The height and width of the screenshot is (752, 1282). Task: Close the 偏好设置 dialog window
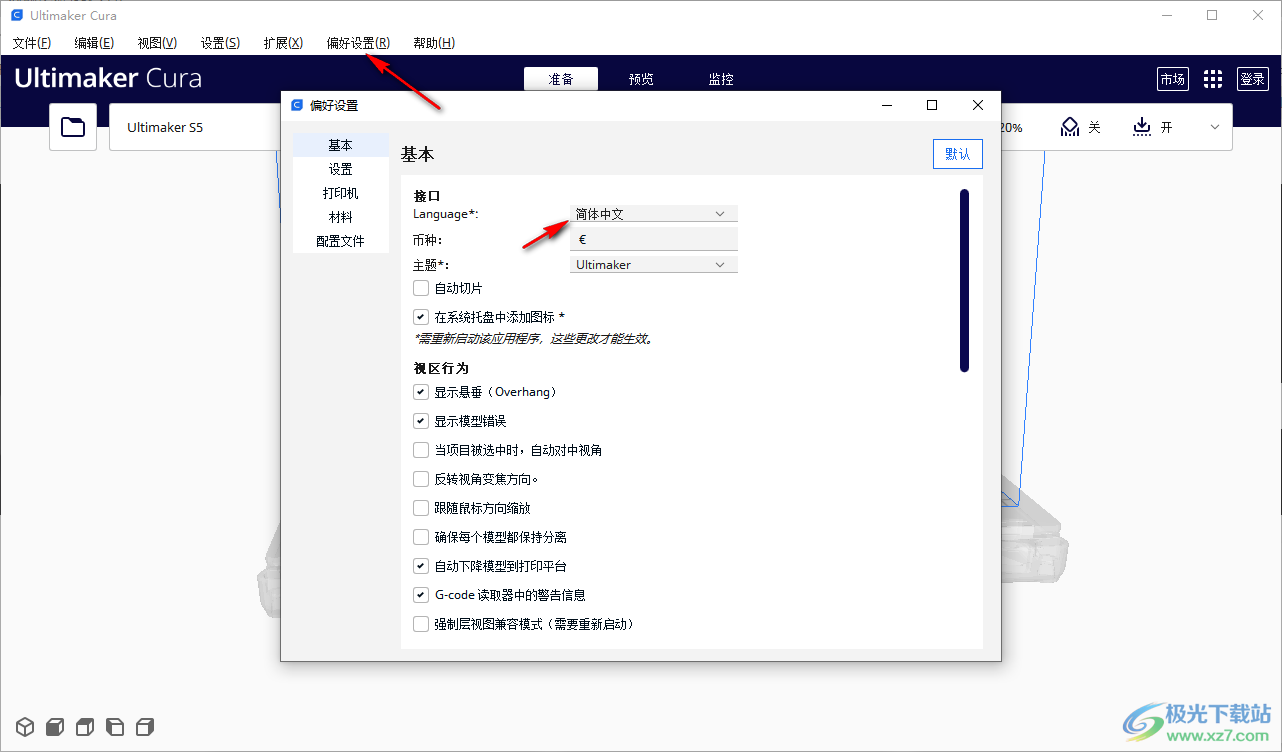(978, 105)
